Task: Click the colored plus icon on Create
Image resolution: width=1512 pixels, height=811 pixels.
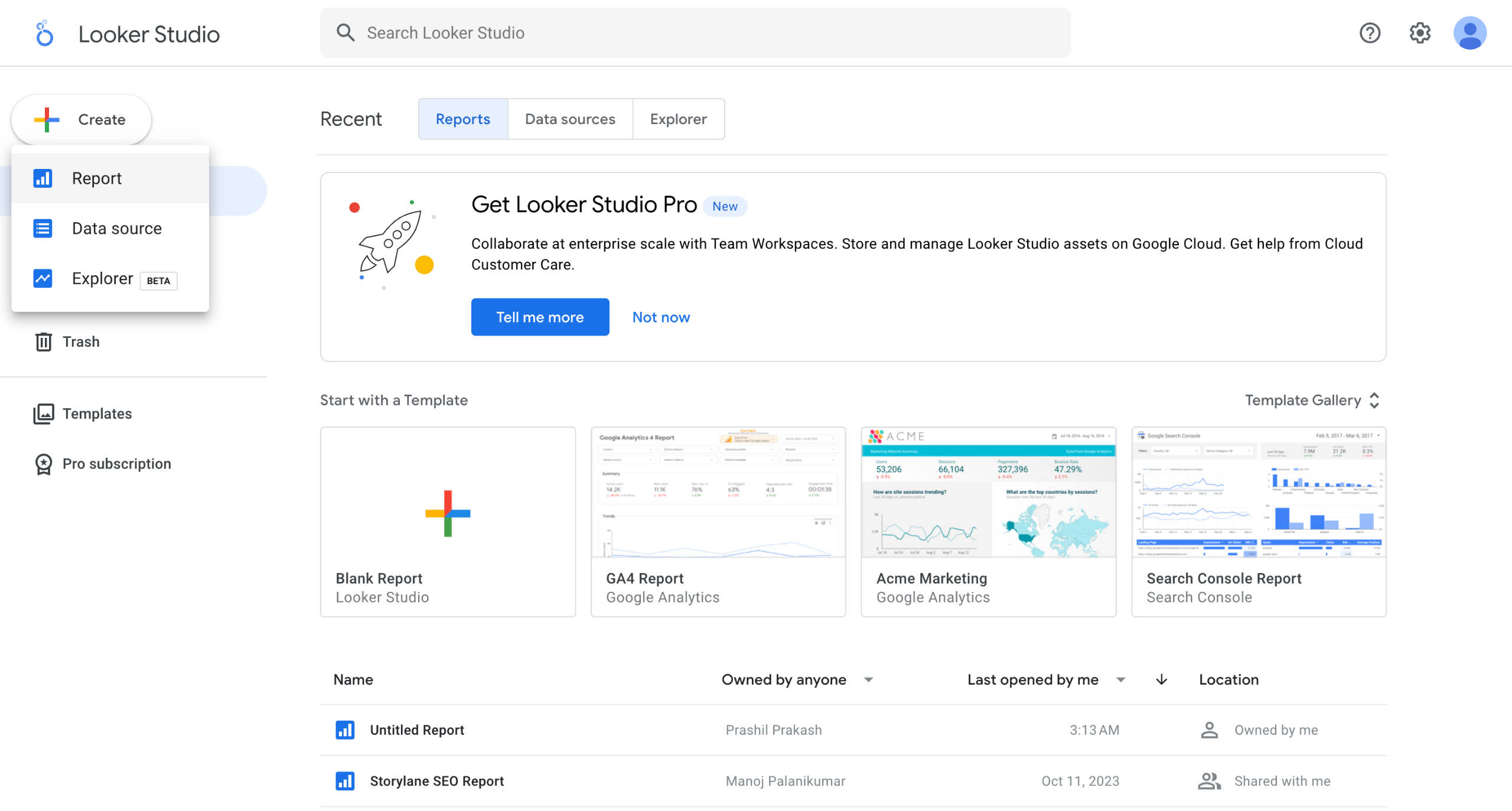Action: click(x=47, y=119)
